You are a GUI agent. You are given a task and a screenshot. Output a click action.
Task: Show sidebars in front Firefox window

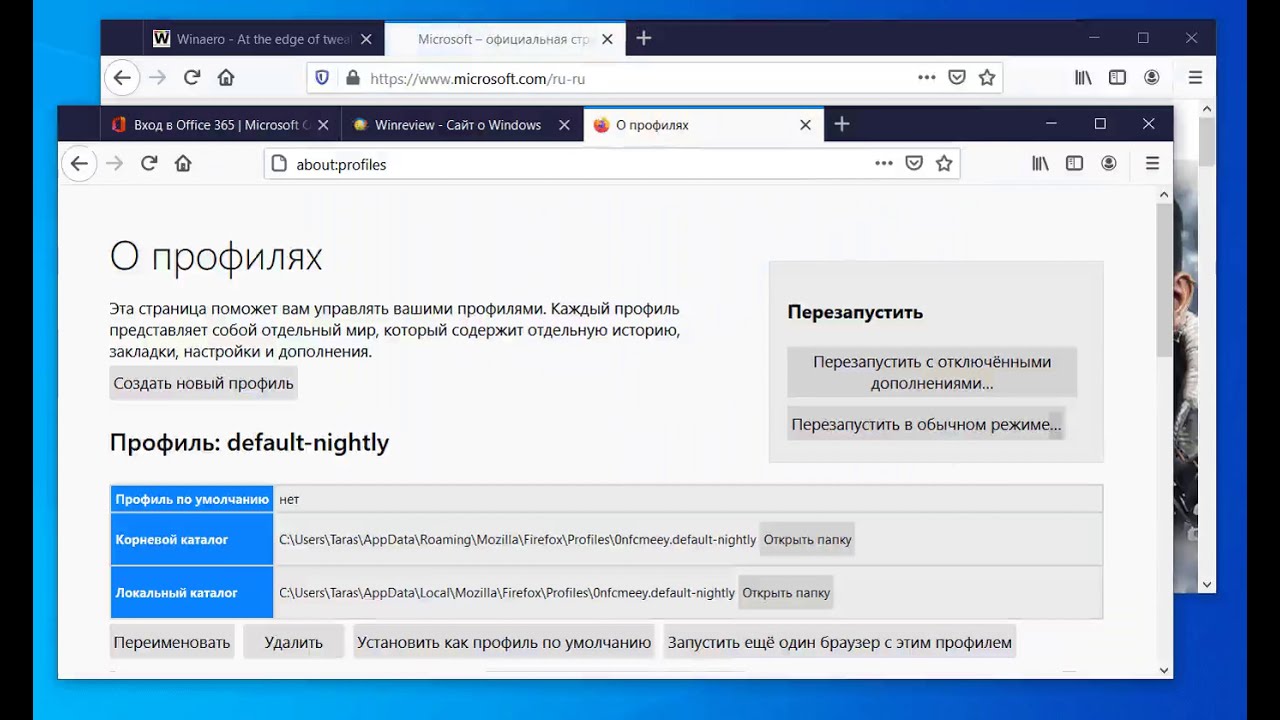[1075, 164]
